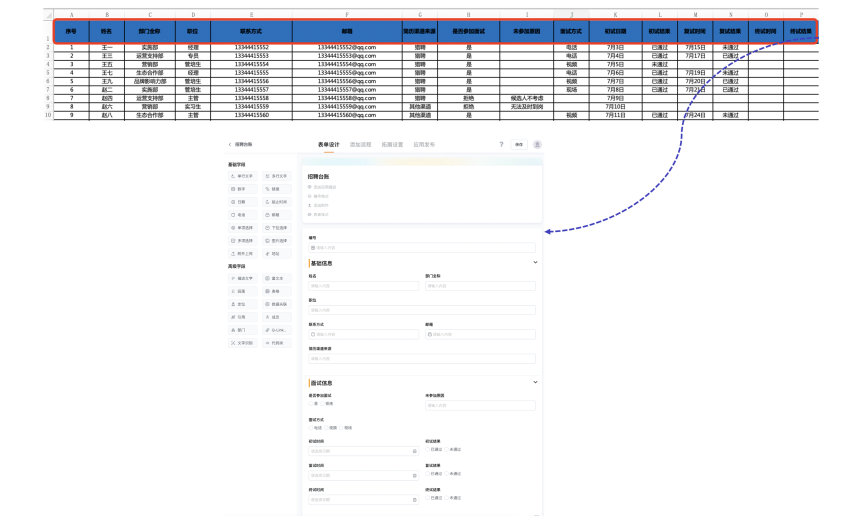The image size is (863, 516).
Task: Switch to the 应用发布 tab
Action: [424, 145]
